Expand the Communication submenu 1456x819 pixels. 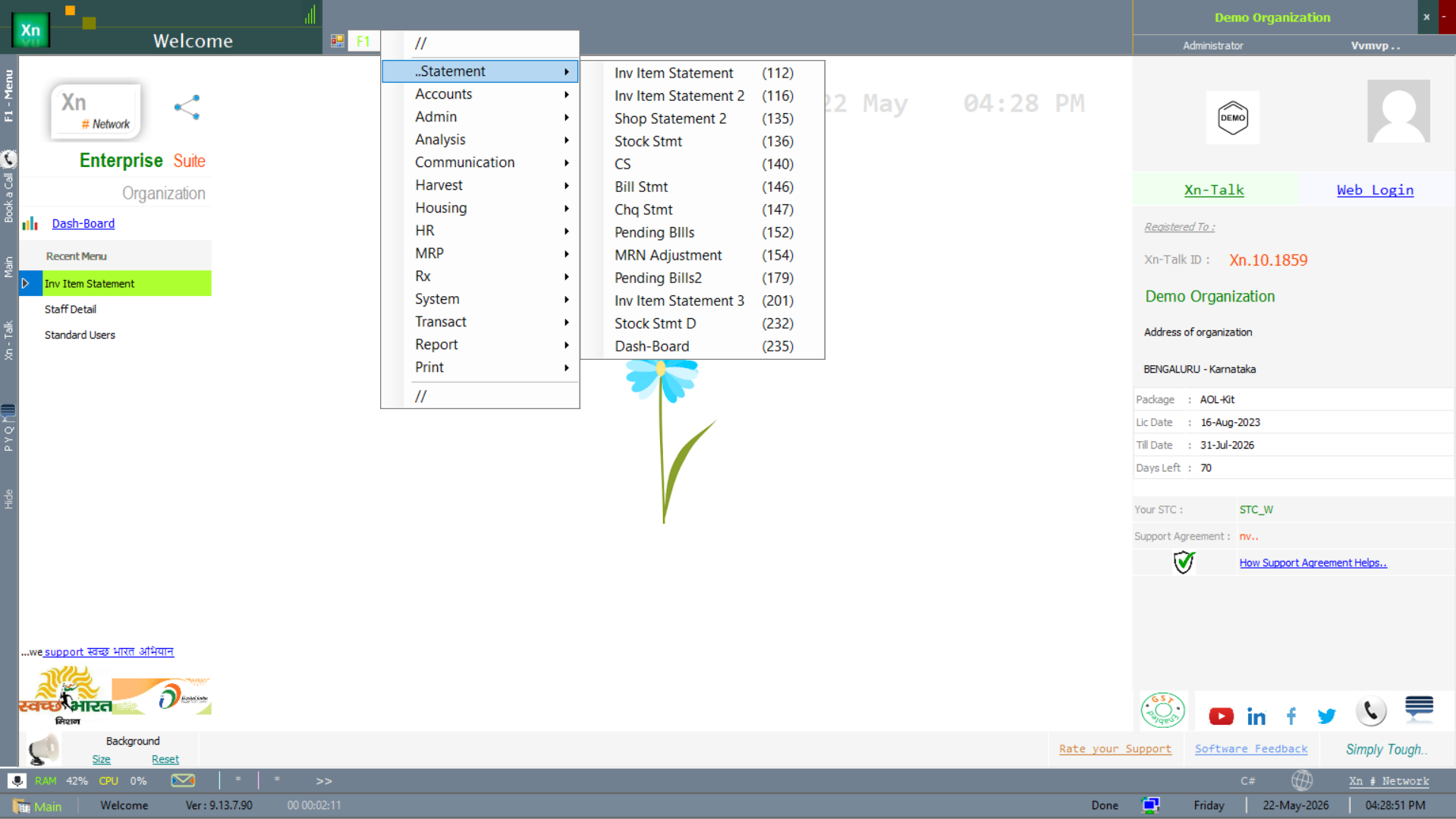480,162
